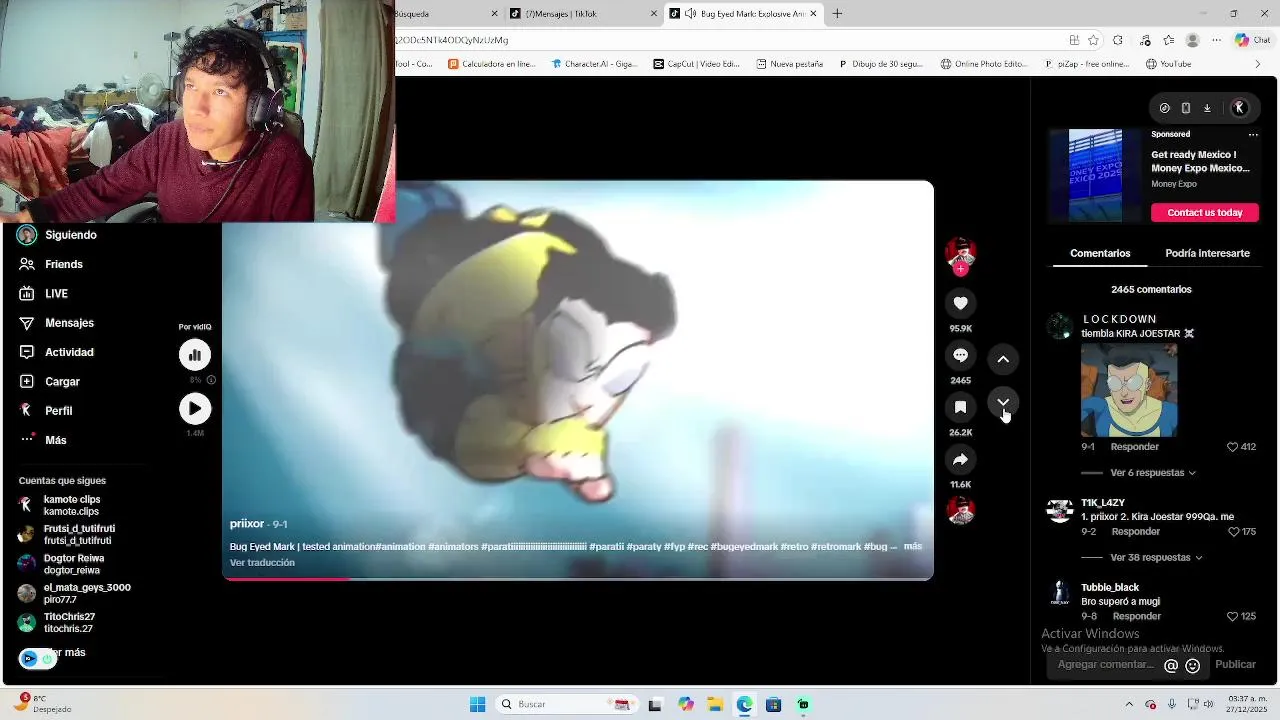Save the video with the bookmark icon

point(960,407)
